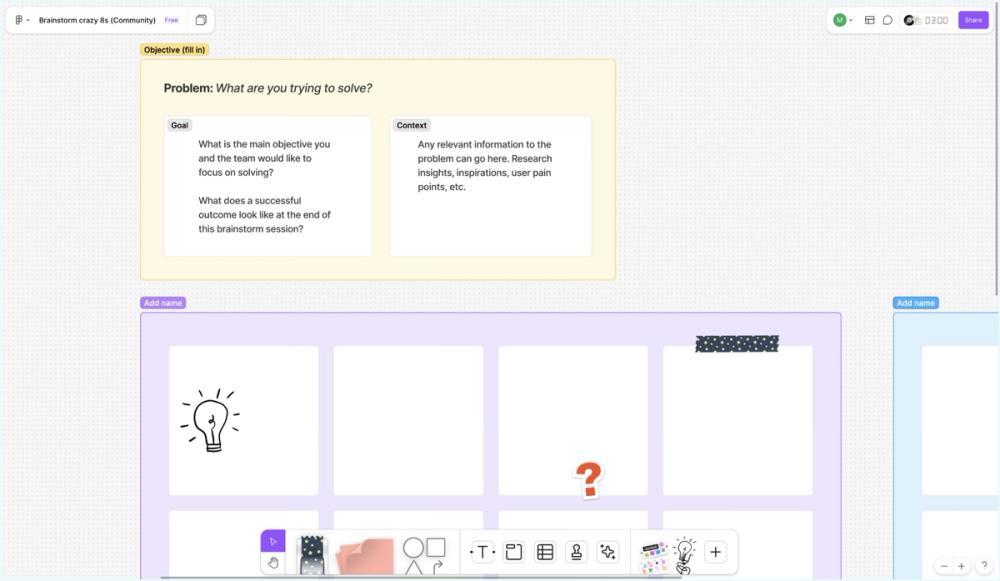Viewport: 1000px width, 581px height.
Task: Choose the Section tool
Action: pos(512,550)
